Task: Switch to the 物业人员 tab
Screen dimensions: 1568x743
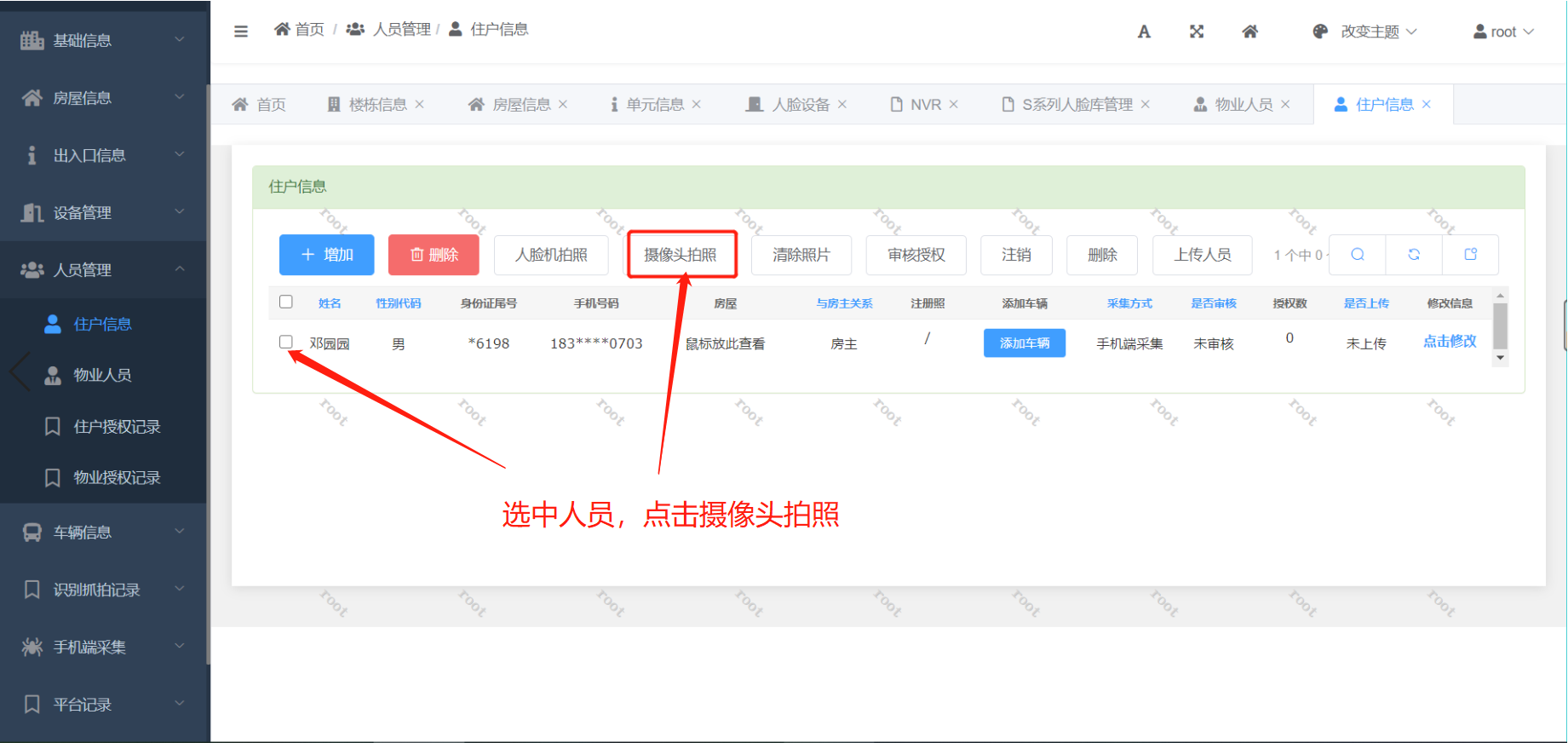Action: click(x=1233, y=105)
